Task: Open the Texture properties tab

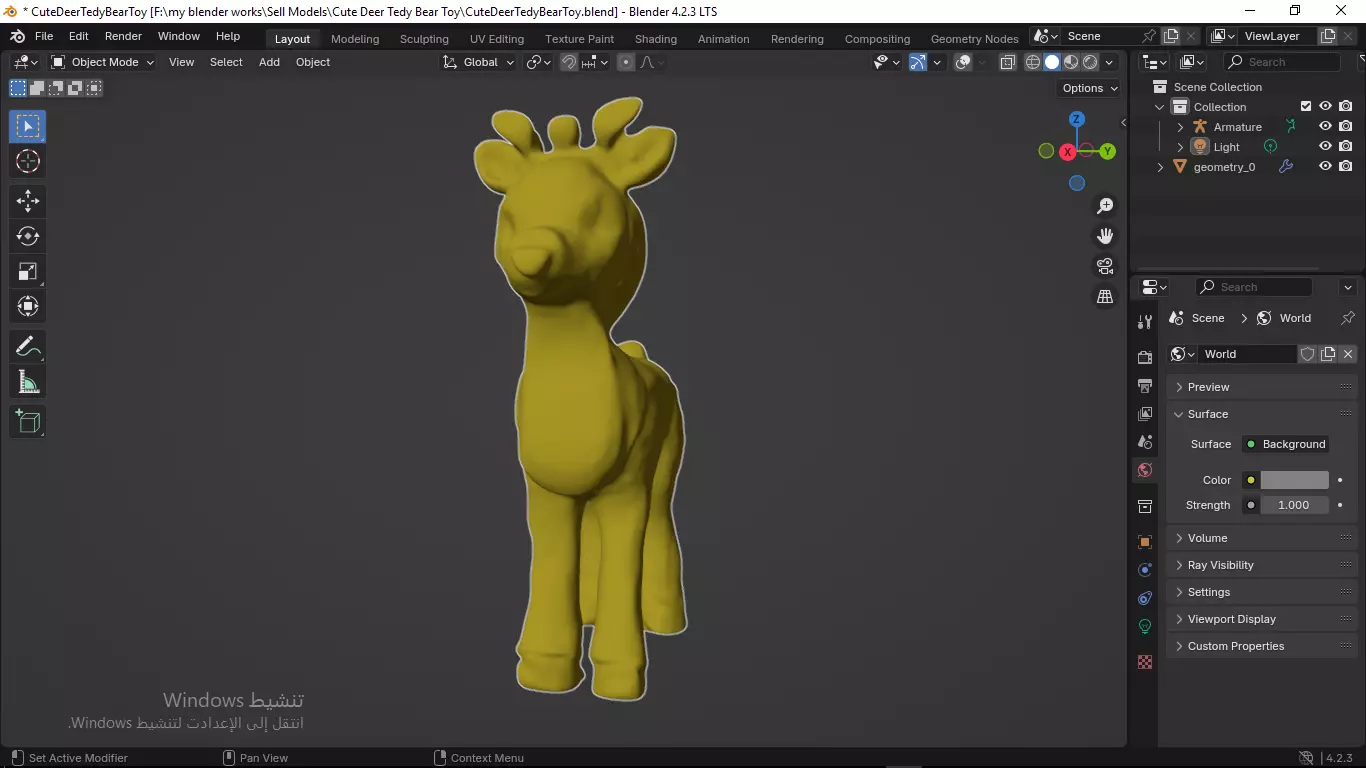Action: click(x=1145, y=662)
